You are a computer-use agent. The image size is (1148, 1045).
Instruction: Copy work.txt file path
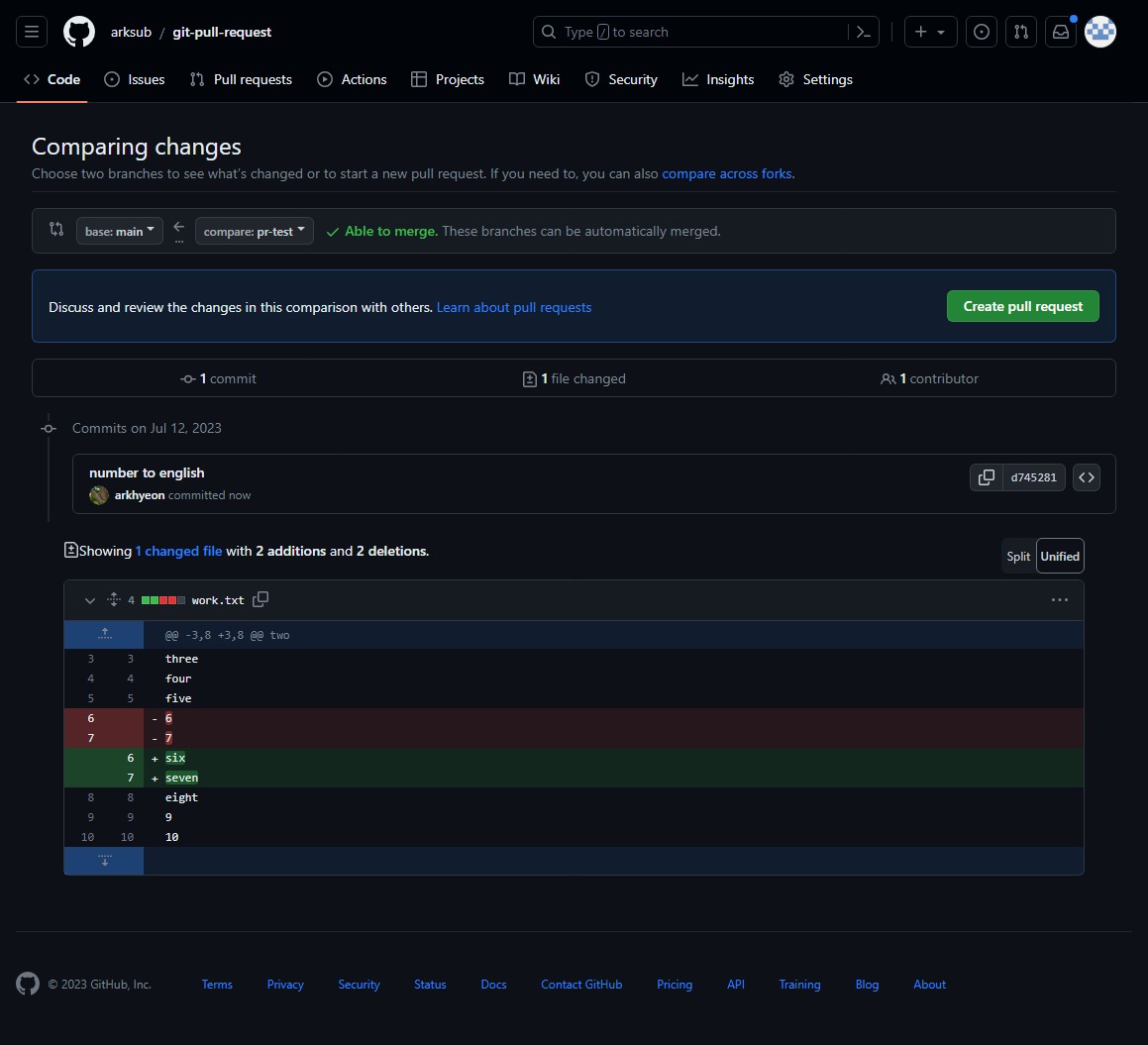[x=261, y=599]
